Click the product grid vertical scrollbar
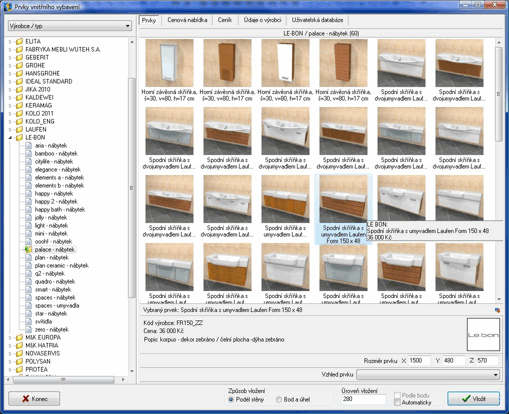Viewport: 509px width, 414px height. tap(499, 94)
